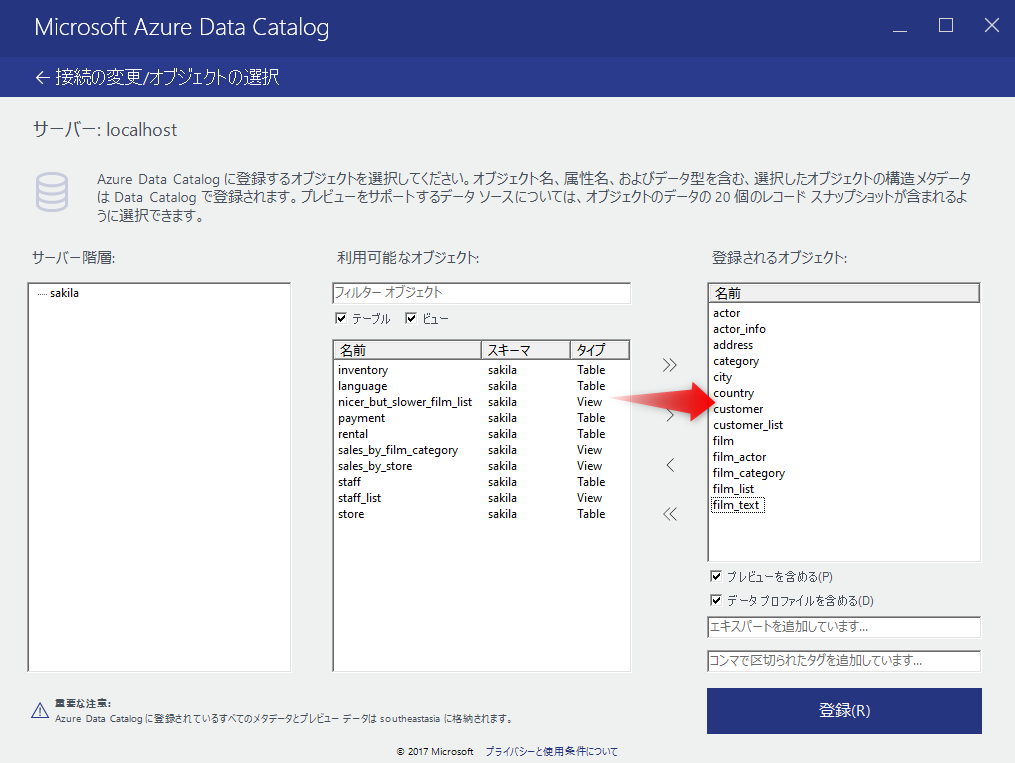Image resolution: width=1015 pixels, height=763 pixels.
Task: Select the language table row
Action: point(481,386)
